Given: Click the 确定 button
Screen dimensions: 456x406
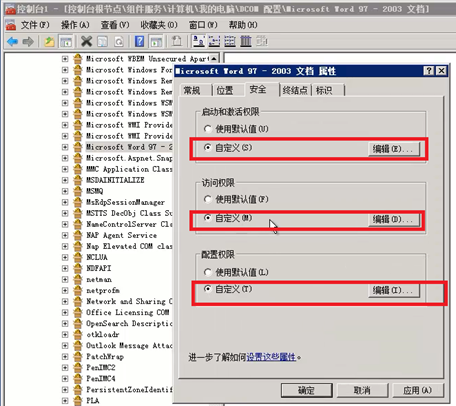Looking at the screenshot, I should [x=307, y=390].
